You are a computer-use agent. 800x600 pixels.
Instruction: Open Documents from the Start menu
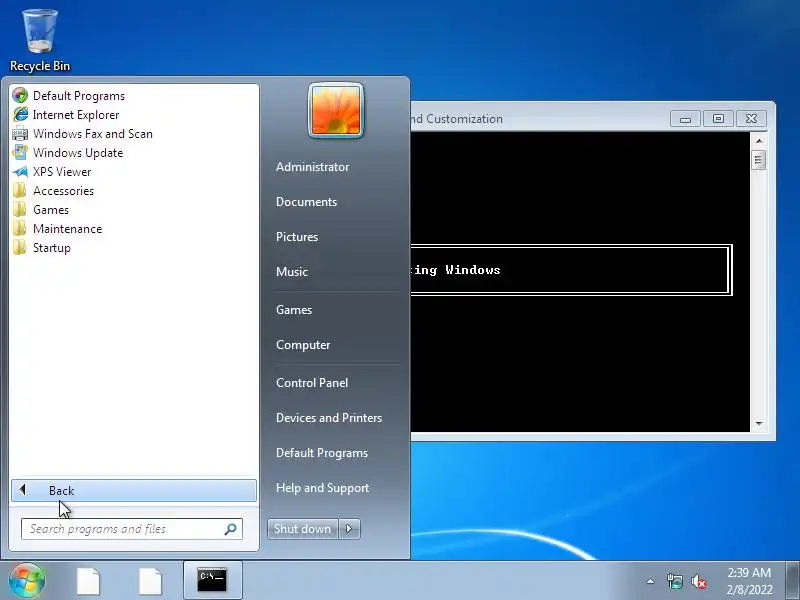306,202
